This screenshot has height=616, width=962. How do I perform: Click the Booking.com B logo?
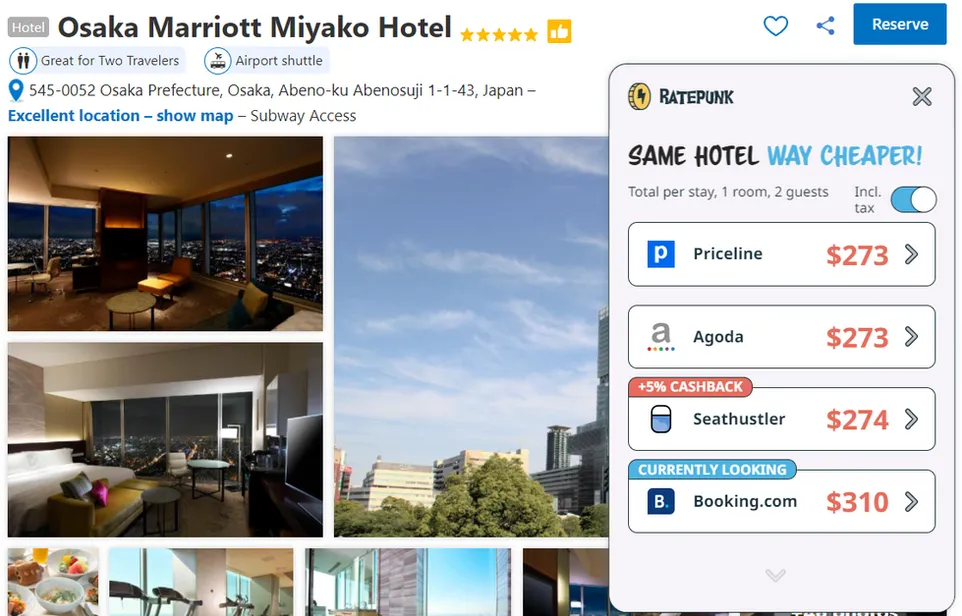(661, 501)
